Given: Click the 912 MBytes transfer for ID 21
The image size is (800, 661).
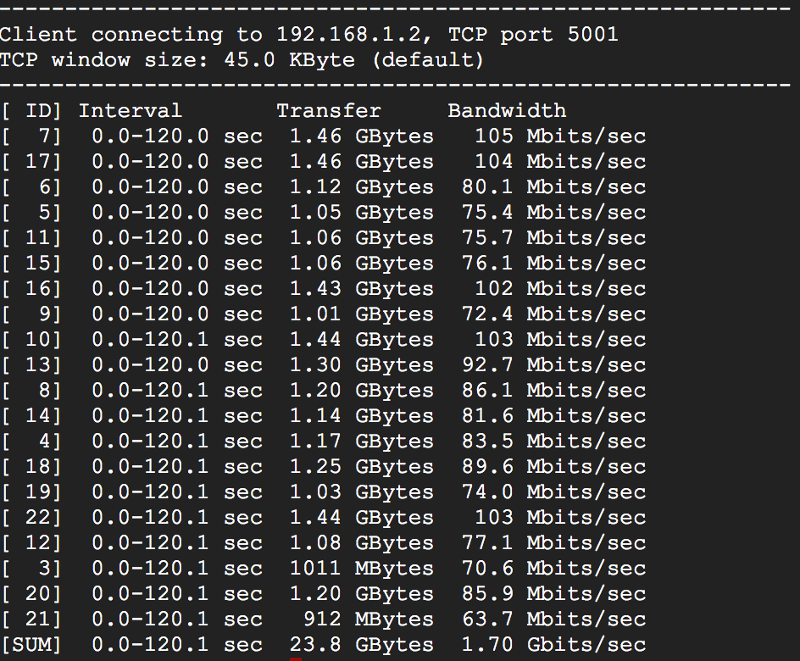Looking at the screenshot, I should pyautogui.click(x=368, y=619).
